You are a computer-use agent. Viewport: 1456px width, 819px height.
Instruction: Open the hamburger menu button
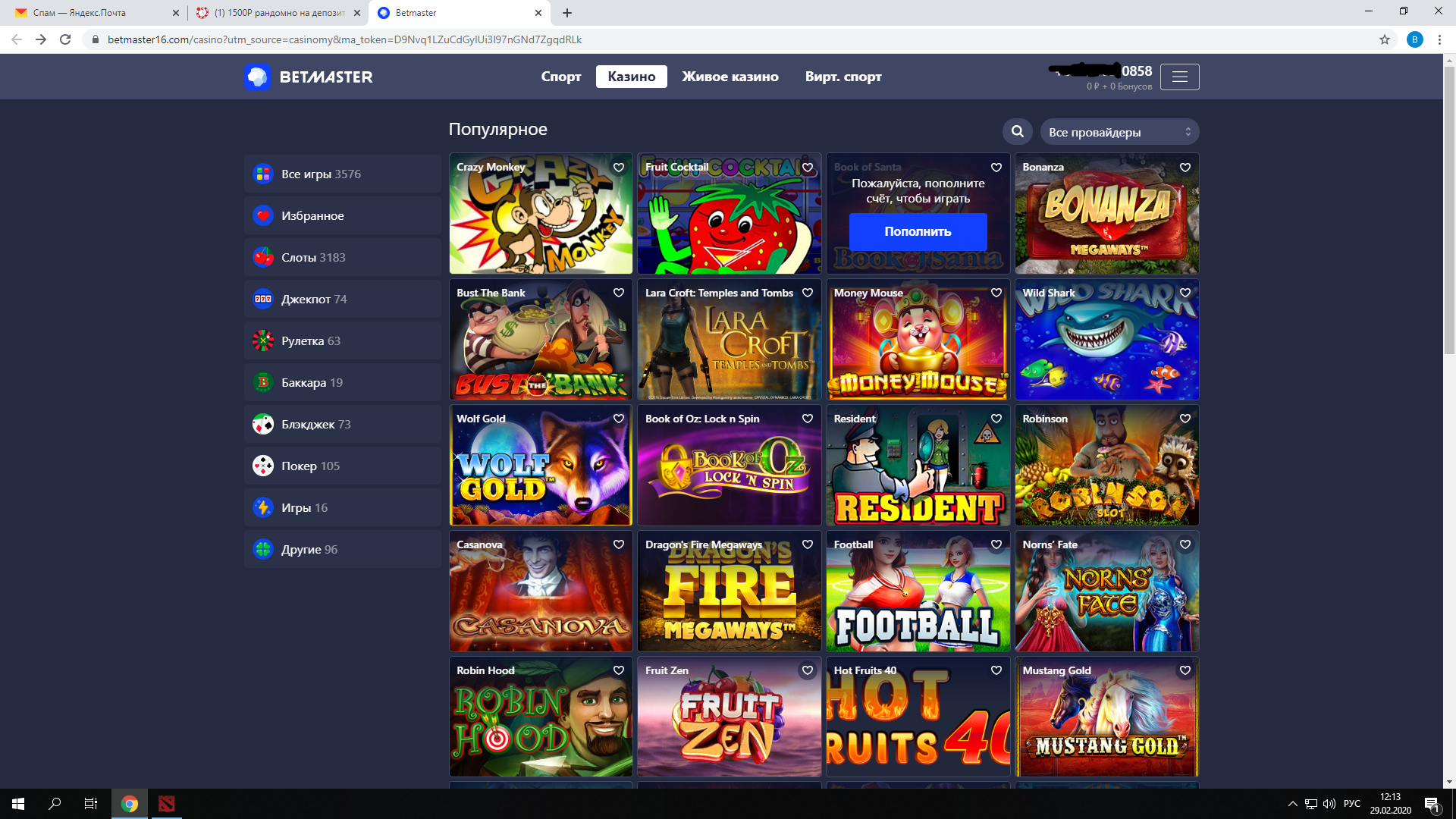1179,77
